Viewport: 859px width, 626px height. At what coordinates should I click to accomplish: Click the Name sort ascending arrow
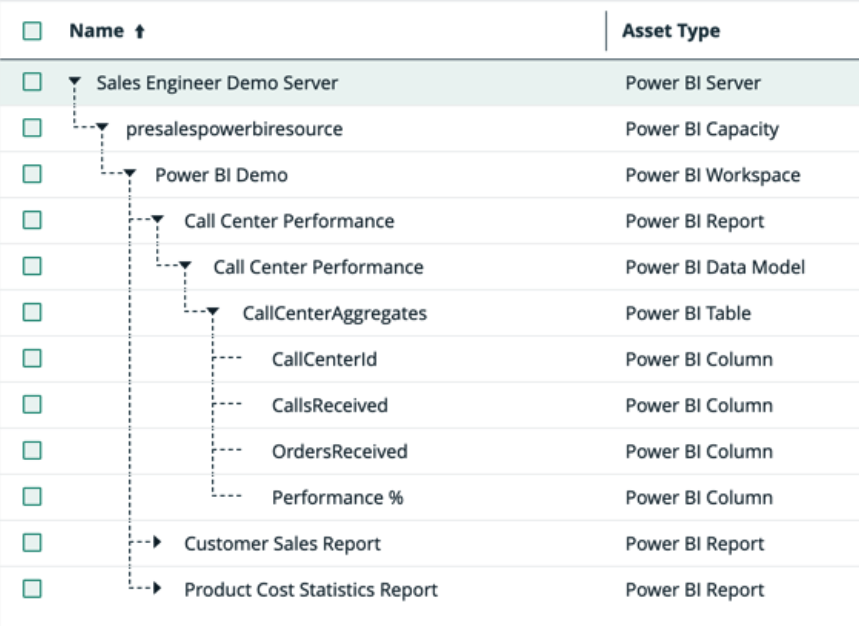point(139,32)
